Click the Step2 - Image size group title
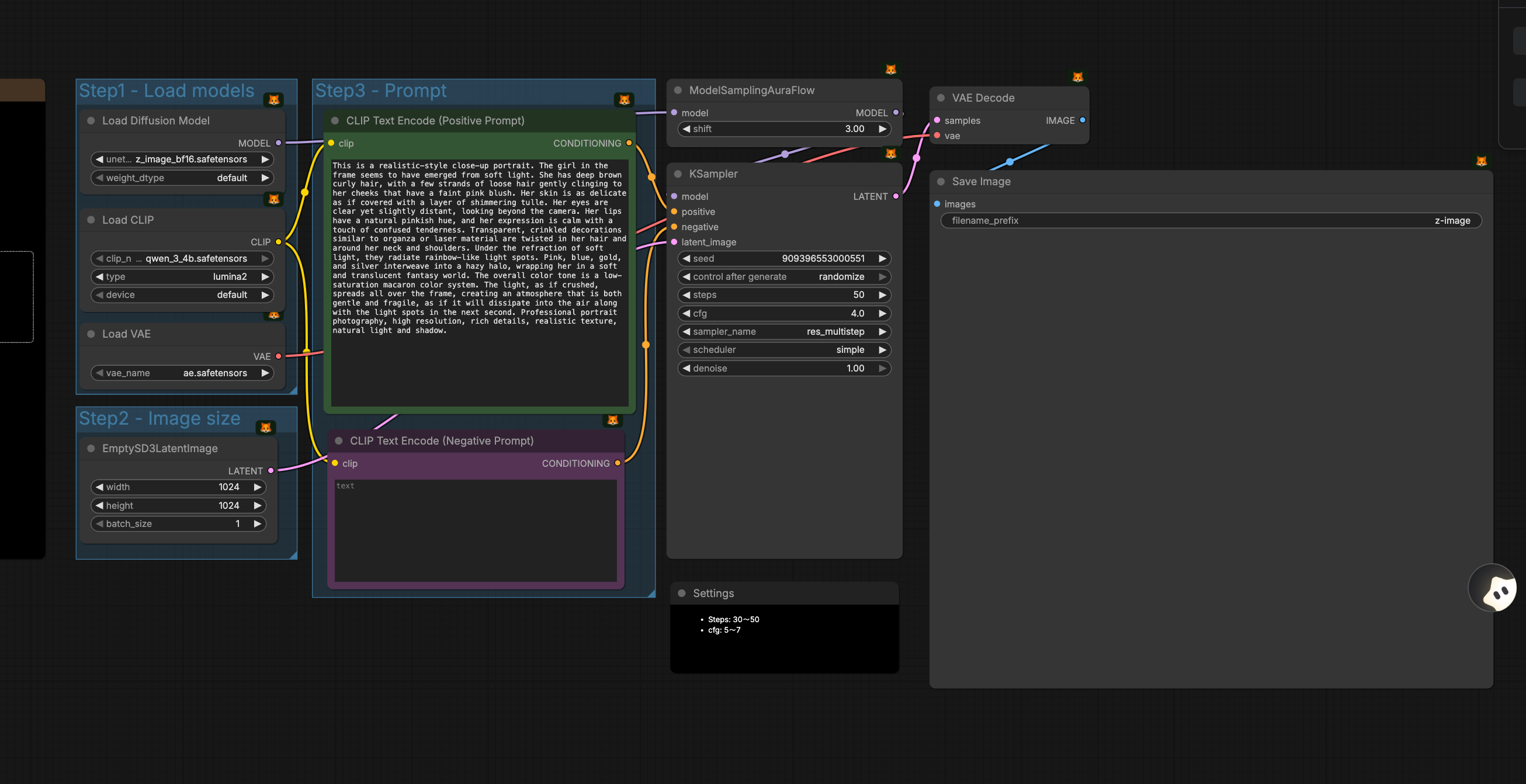This screenshot has width=1526, height=784. point(159,419)
